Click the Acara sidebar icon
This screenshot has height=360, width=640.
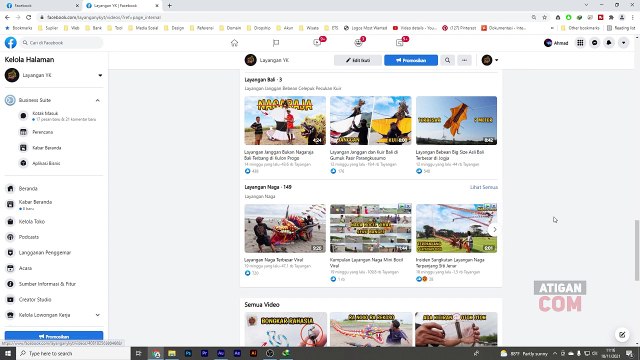click(x=10, y=268)
